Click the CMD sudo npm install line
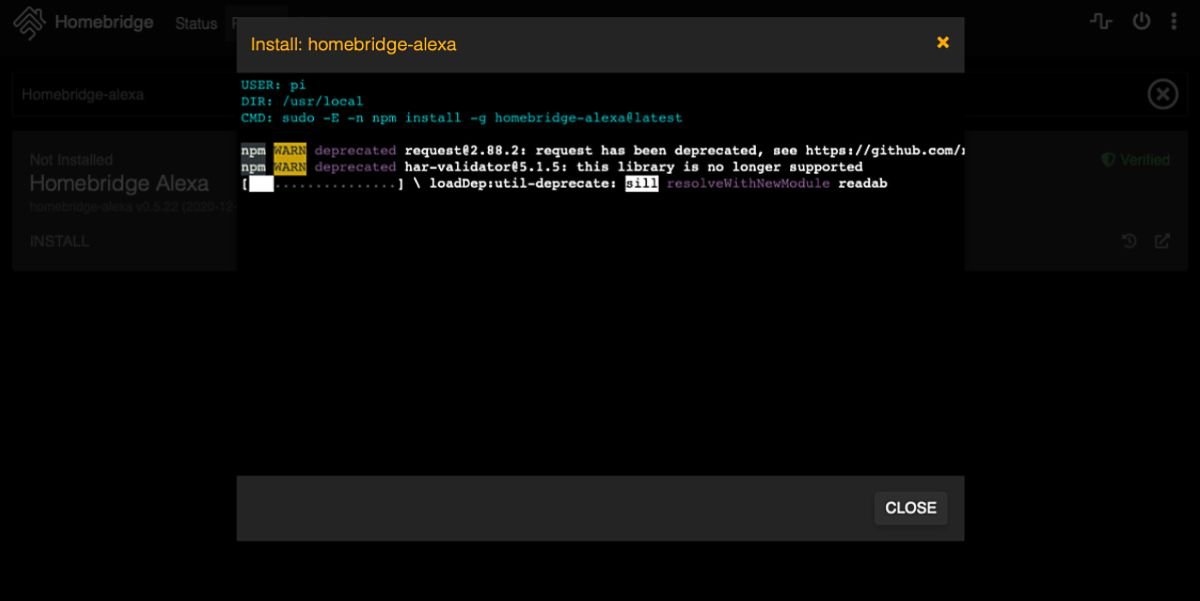Viewport: 1200px width, 601px height. [x=461, y=118]
